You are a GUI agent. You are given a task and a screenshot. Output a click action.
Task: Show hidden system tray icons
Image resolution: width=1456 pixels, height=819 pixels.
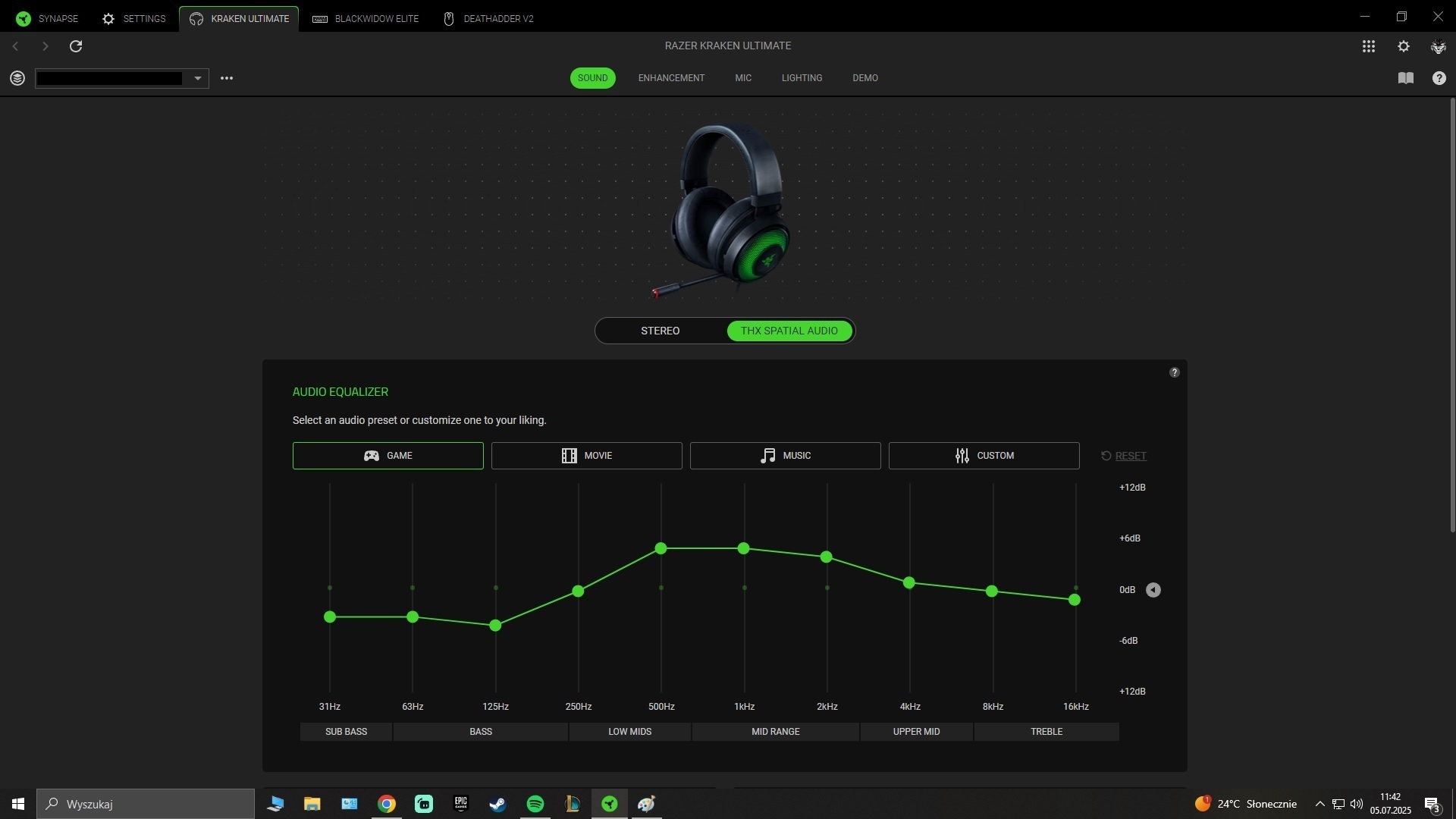point(1319,804)
